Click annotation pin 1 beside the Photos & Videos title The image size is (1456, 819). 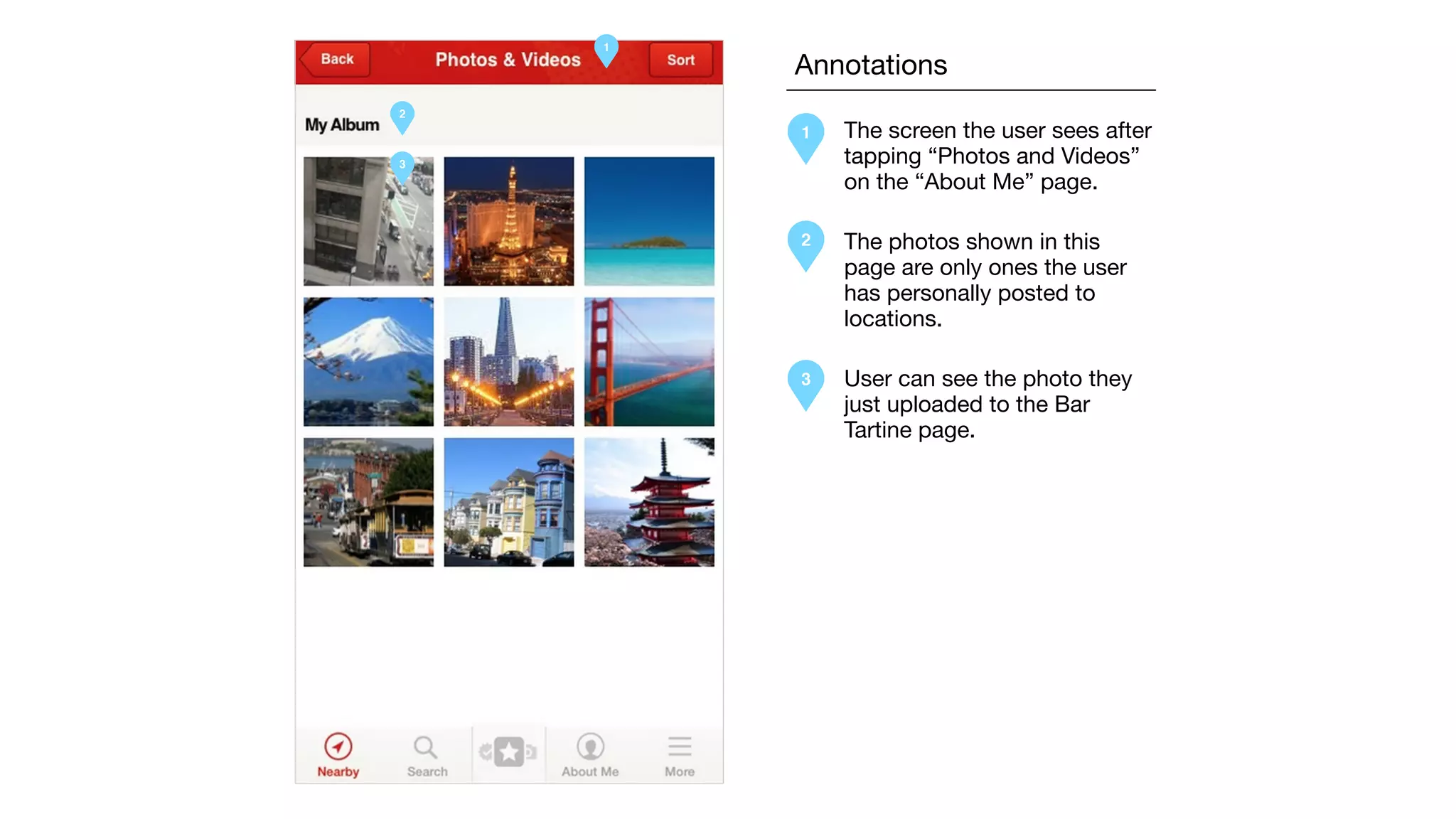[x=606, y=49]
